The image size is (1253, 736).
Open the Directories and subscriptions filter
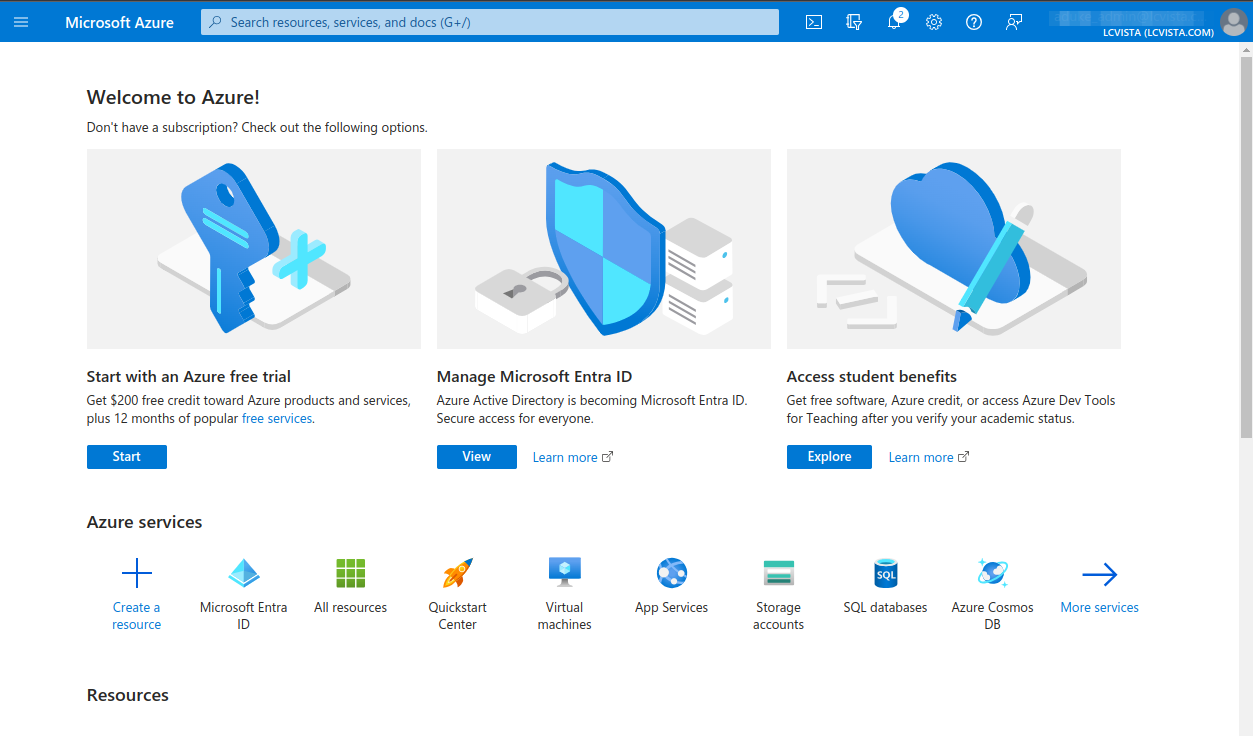[x=854, y=22]
